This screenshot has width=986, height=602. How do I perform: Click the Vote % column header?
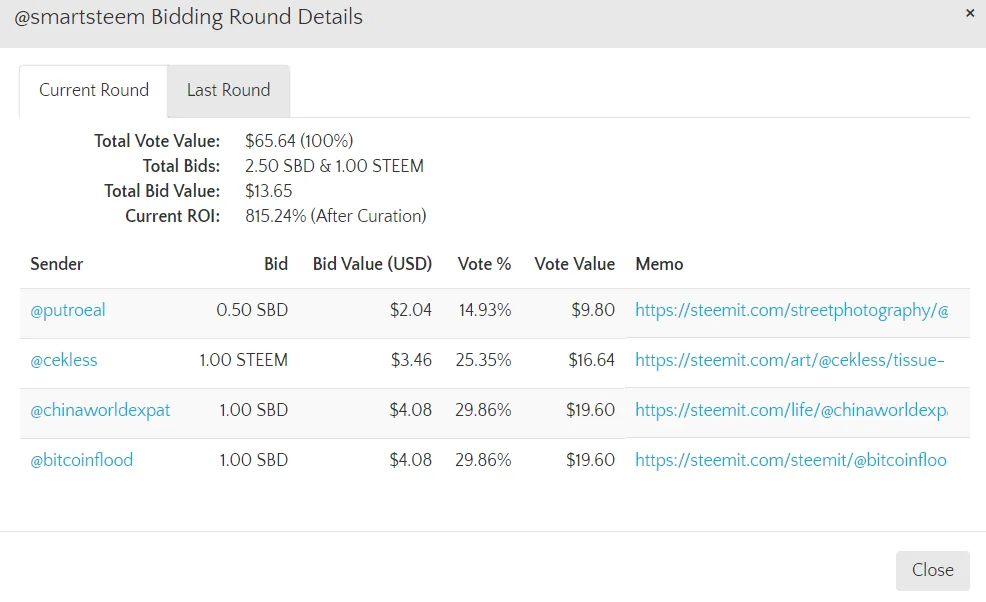coord(484,264)
